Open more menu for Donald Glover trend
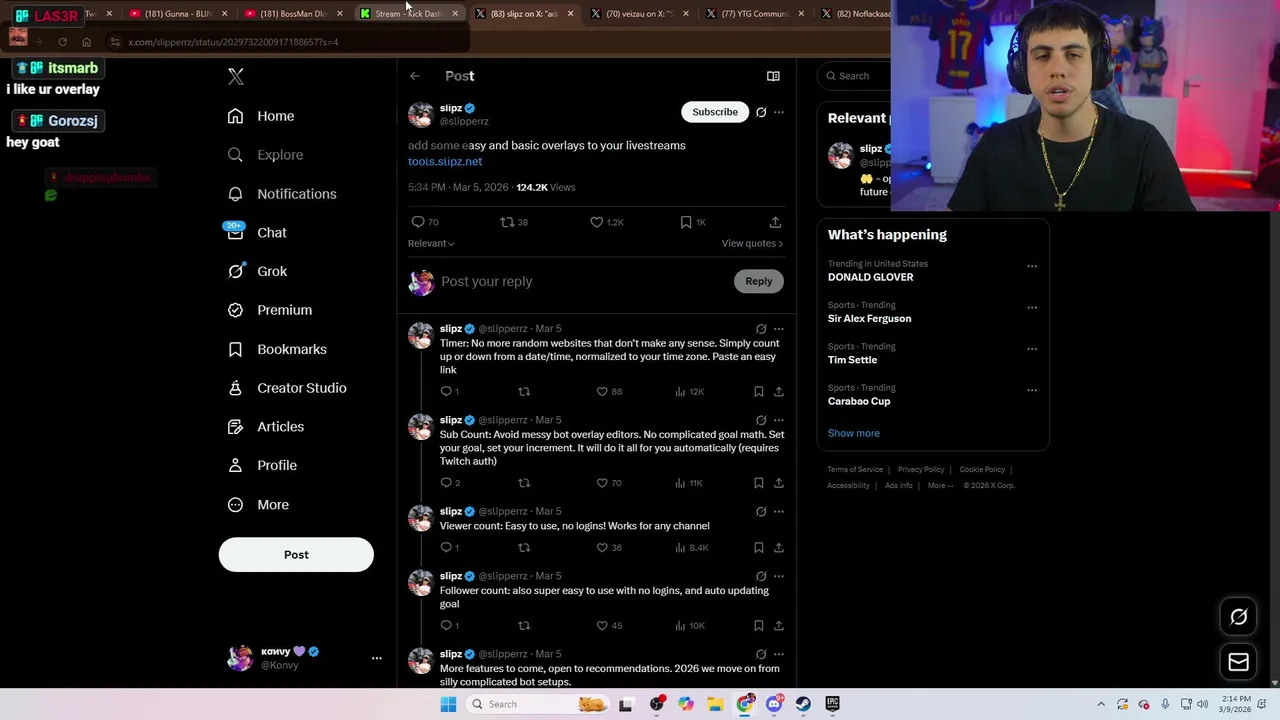Image resolution: width=1280 pixels, height=720 pixels. click(x=1032, y=266)
